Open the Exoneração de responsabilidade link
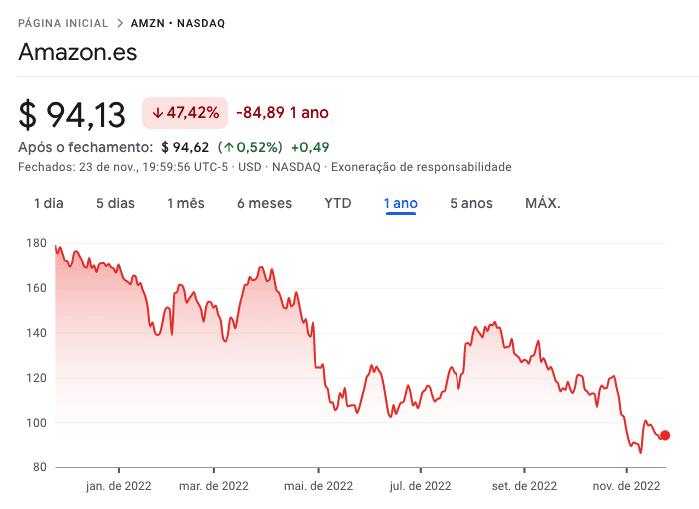 421,167
